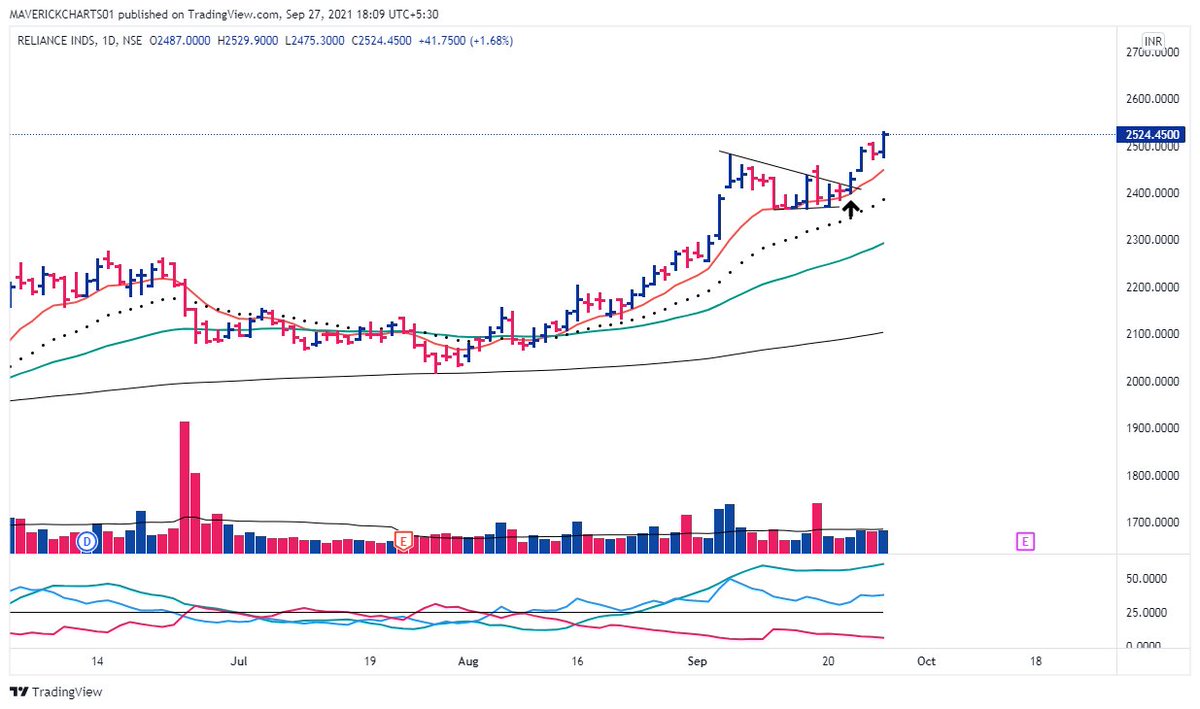Click the 16 date label
The height and width of the screenshot is (709, 1200).
pyautogui.click(x=577, y=661)
